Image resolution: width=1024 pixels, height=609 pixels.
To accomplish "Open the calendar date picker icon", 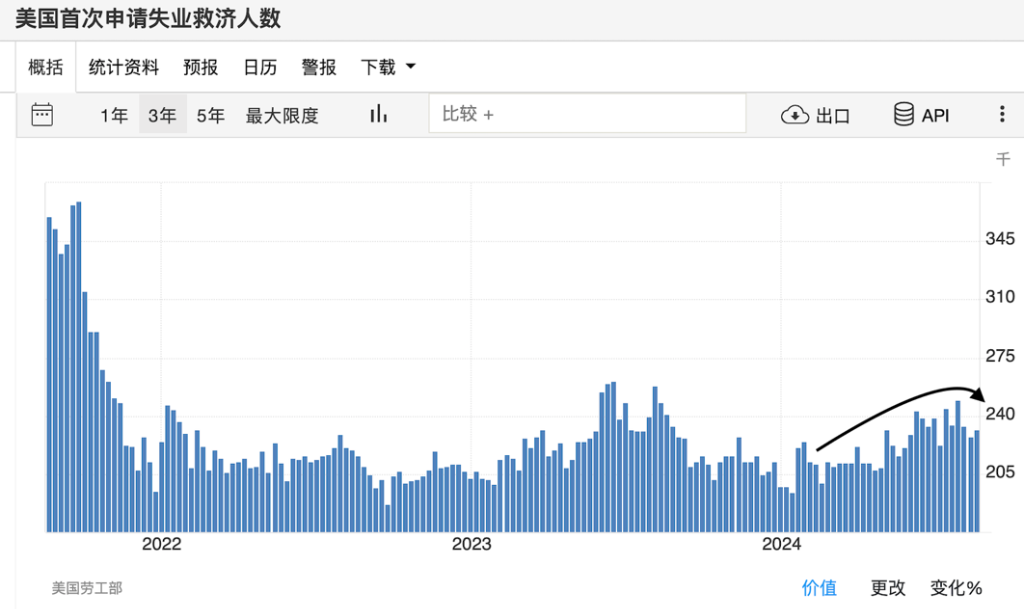I will coord(42,115).
